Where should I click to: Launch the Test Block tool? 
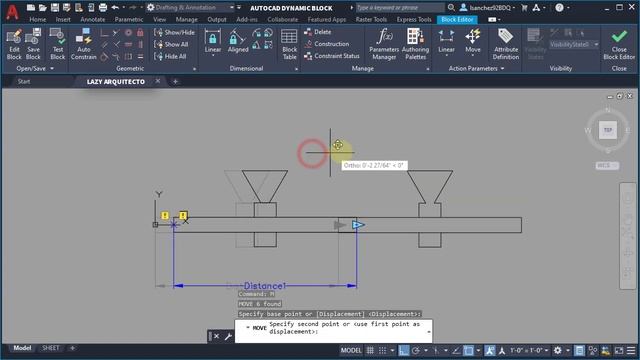(x=58, y=44)
